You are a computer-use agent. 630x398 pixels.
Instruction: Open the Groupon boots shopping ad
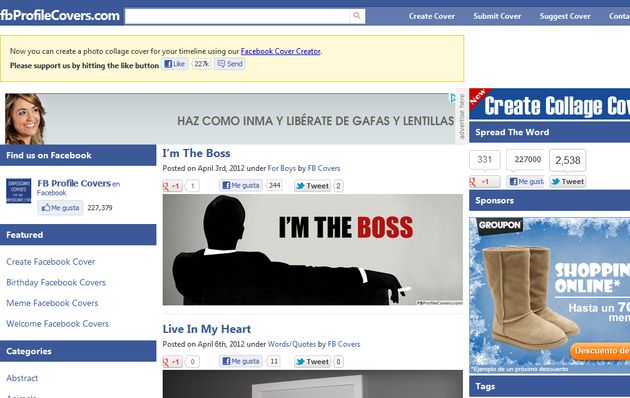click(550, 295)
